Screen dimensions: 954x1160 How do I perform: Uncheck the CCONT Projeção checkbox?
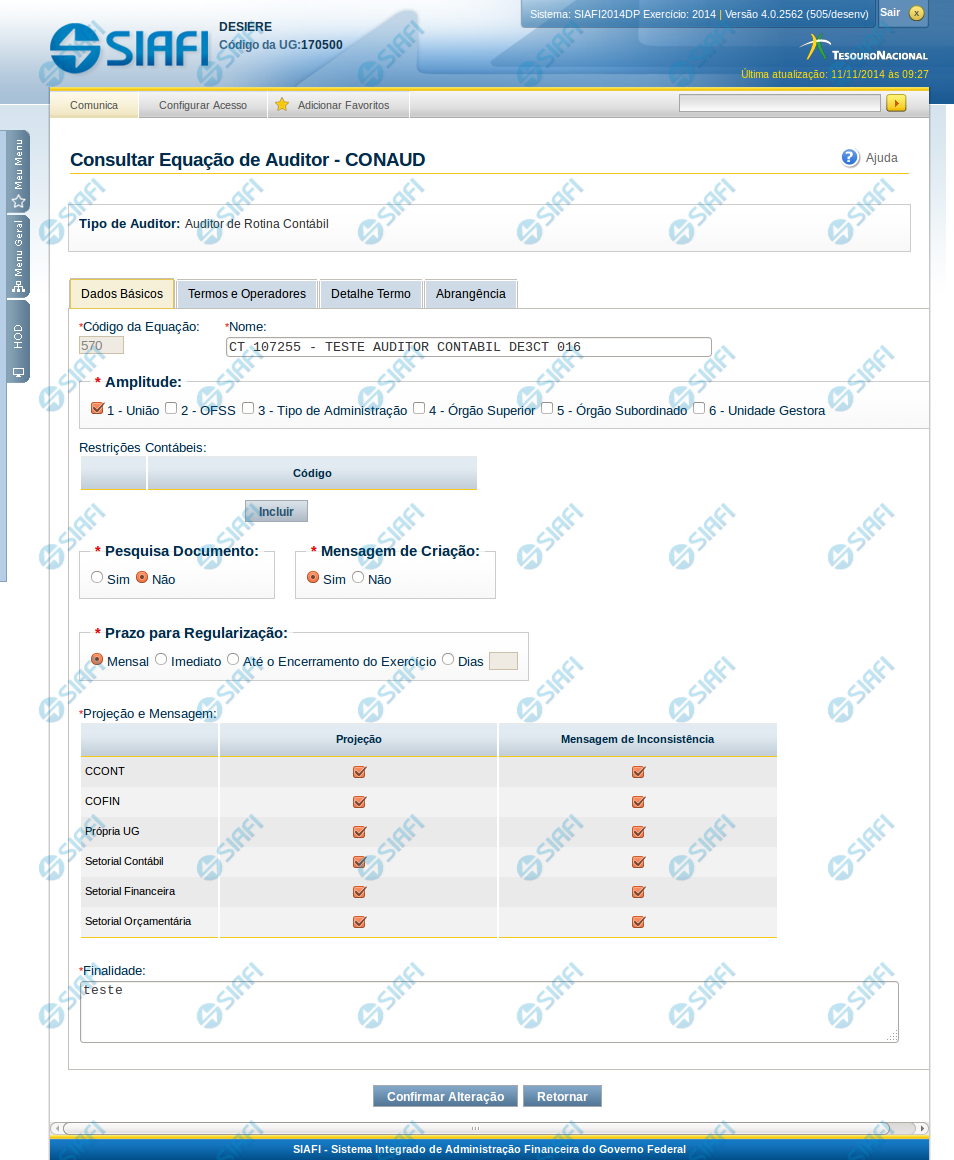(359, 772)
